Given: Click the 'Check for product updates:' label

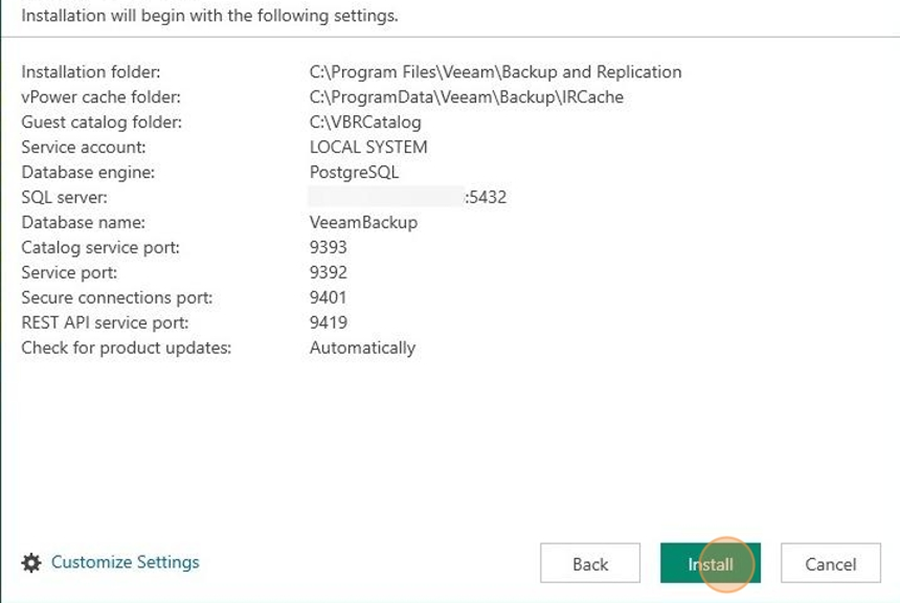Looking at the screenshot, I should click(x=126, y=348).
